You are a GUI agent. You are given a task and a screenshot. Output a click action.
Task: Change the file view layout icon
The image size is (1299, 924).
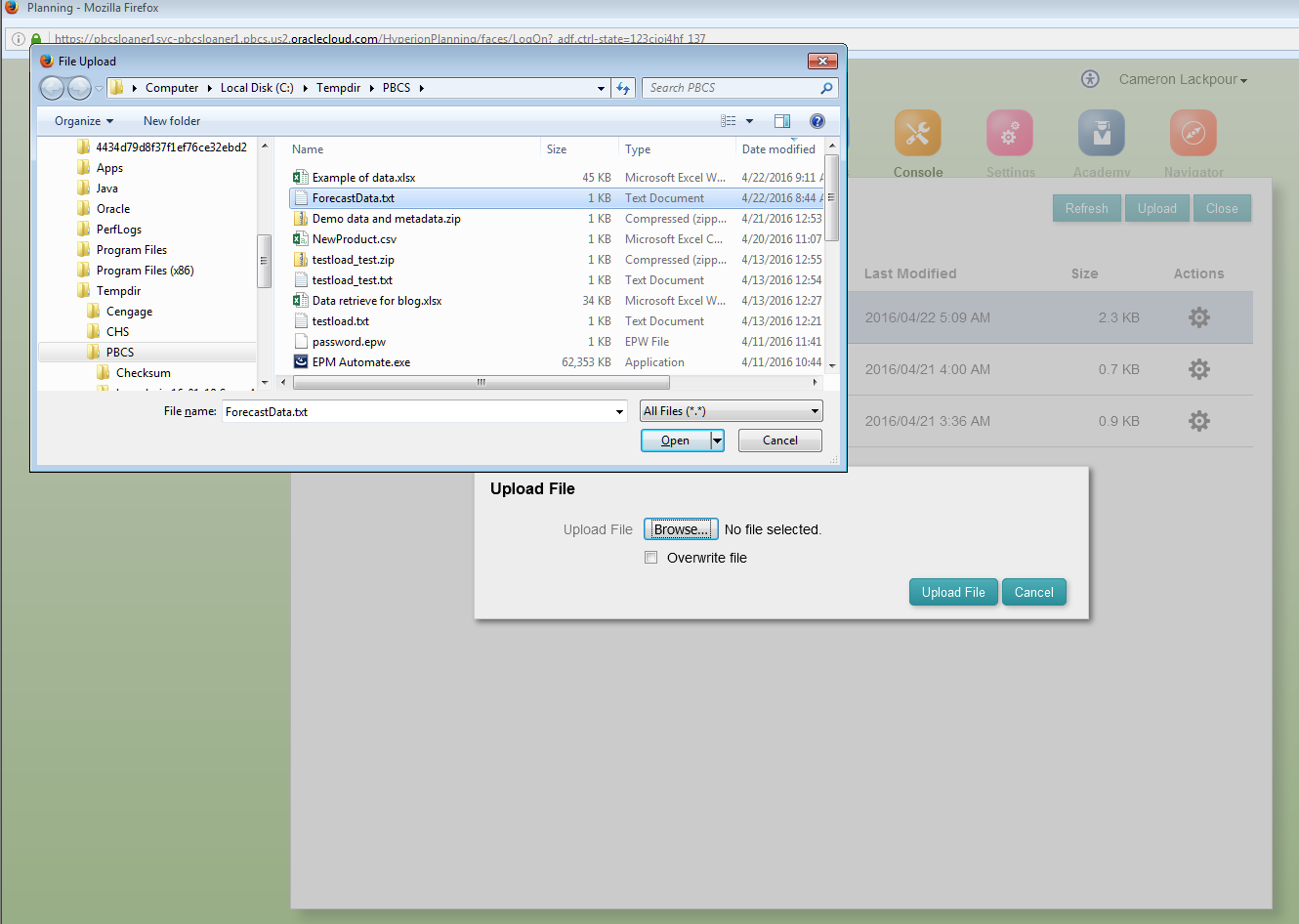pyautogui.click(x=729, y=121)
